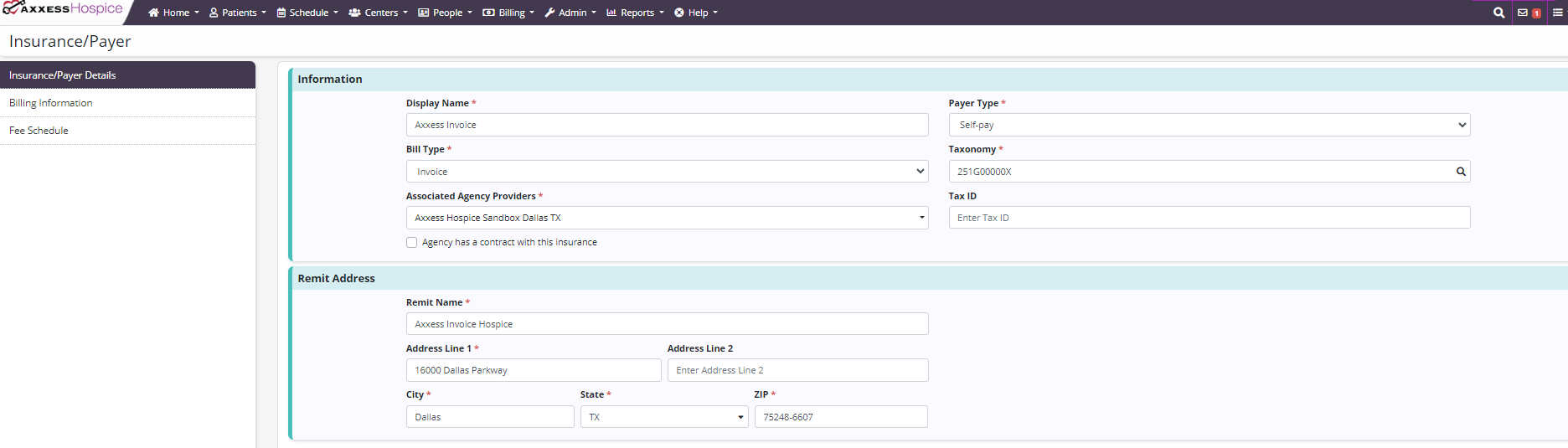Check Agency has a contract checkbox
The image size is (1568, 448).
tap(412, 243)
